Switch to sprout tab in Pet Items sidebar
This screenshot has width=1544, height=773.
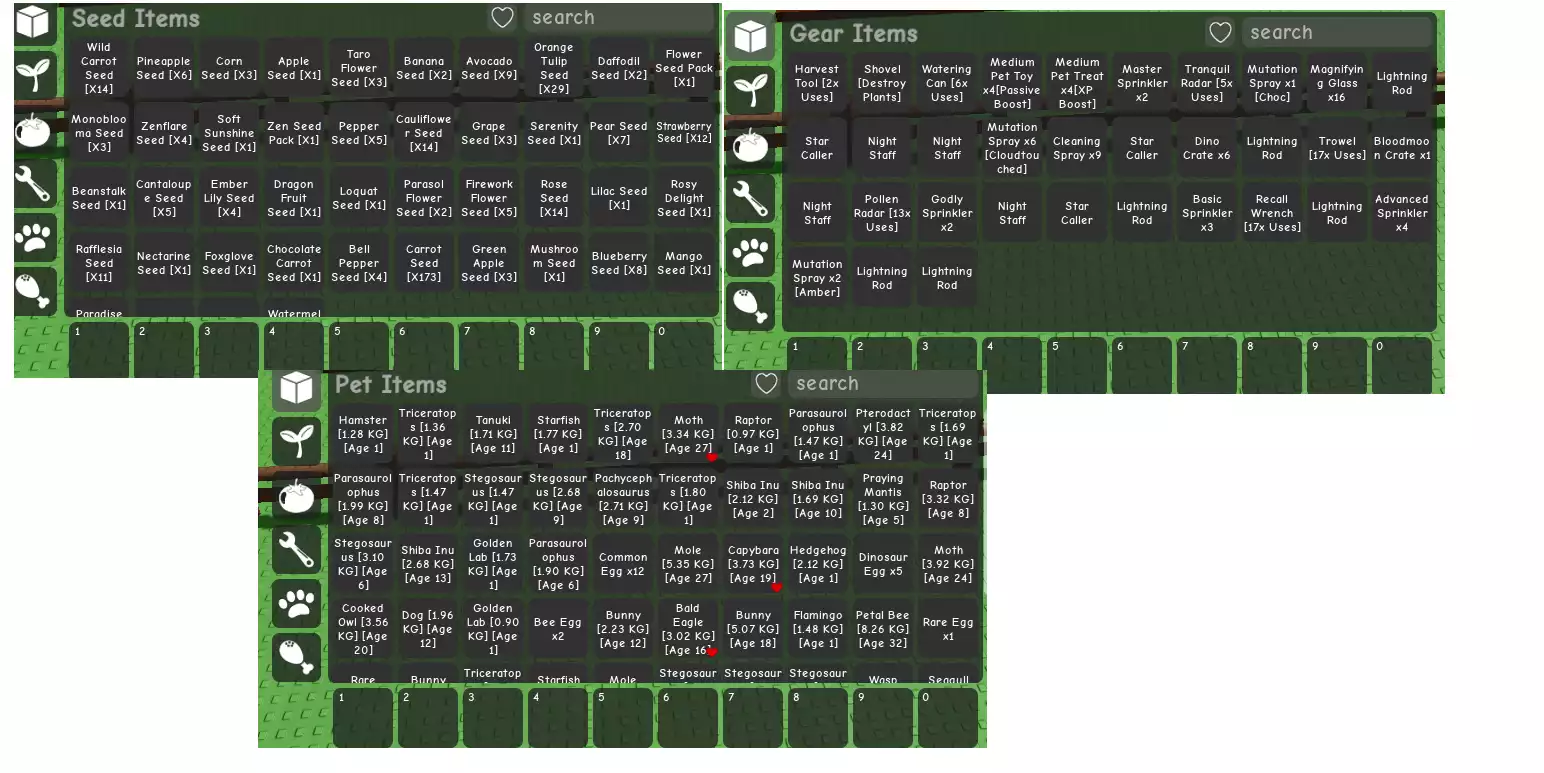296,441
